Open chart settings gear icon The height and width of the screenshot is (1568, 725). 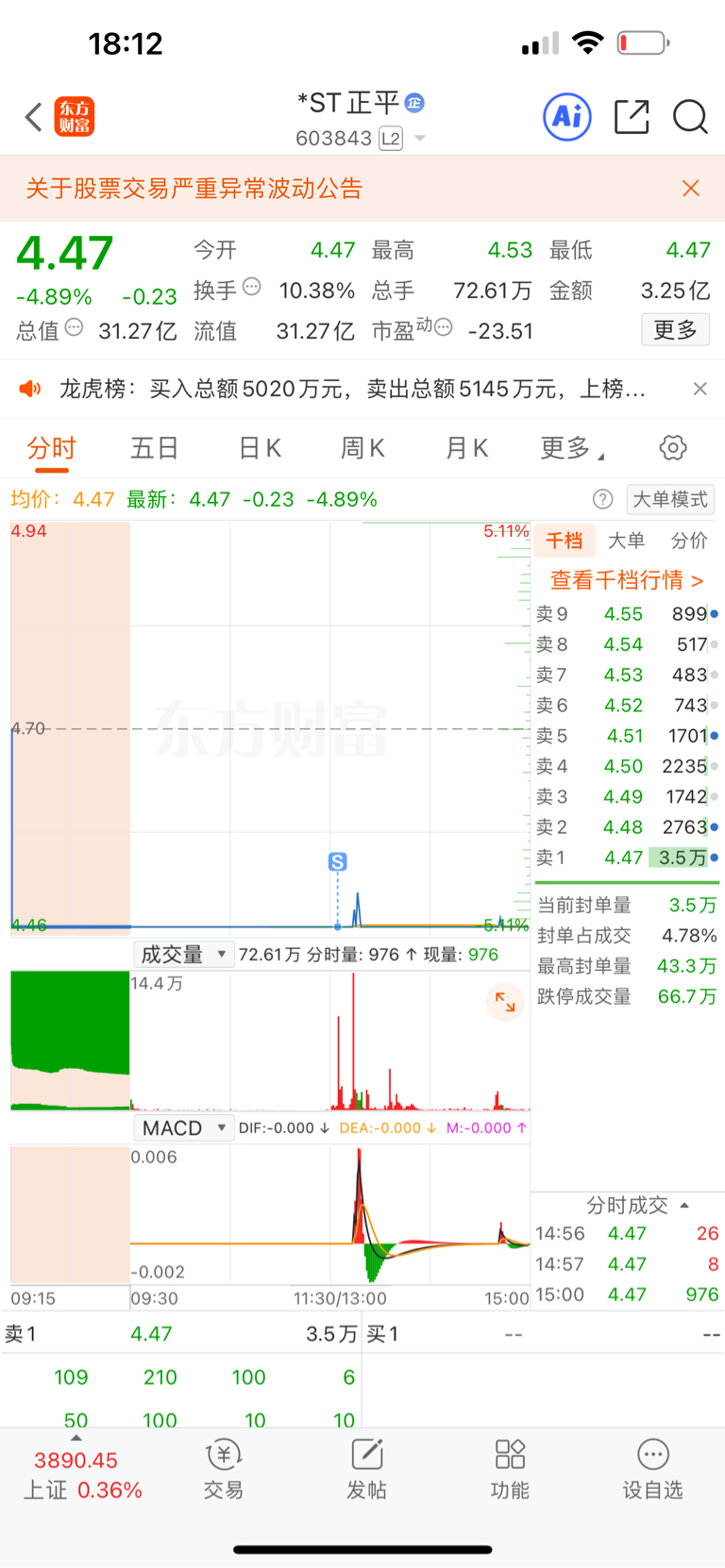673,448
